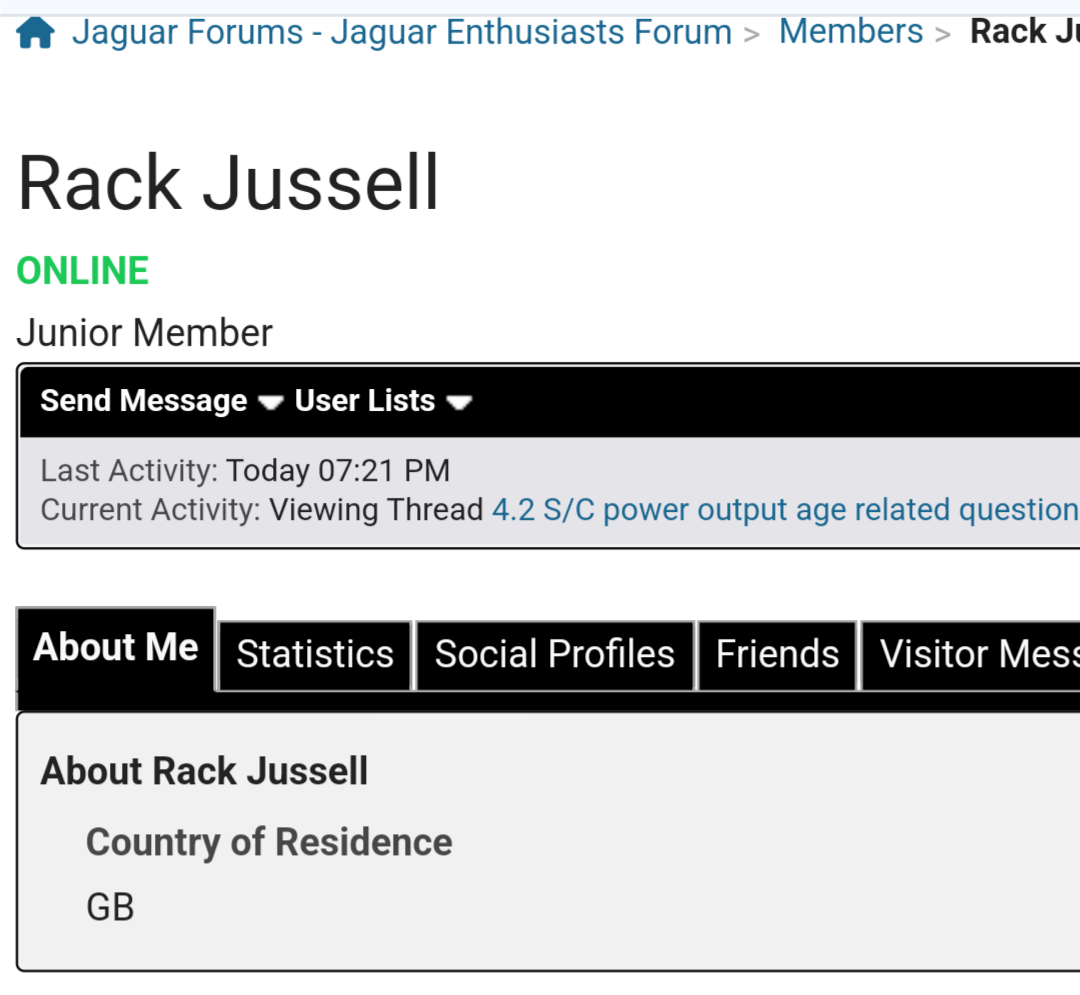Click the Country of Residence label
This screenshot has height=995, width=1080.
(269, 842)
